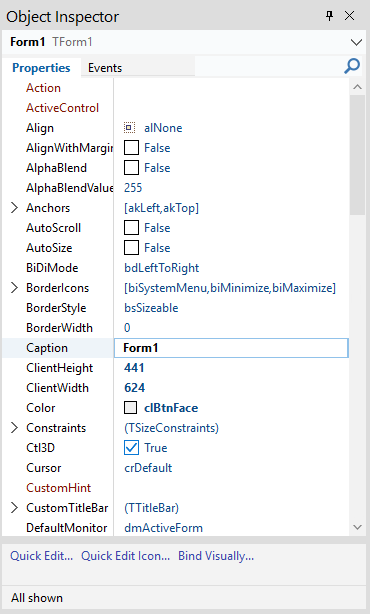Click the bsSizeable border style value
Image resolution: width=370 pixels, height=614 pixels.
pos(151,308)
